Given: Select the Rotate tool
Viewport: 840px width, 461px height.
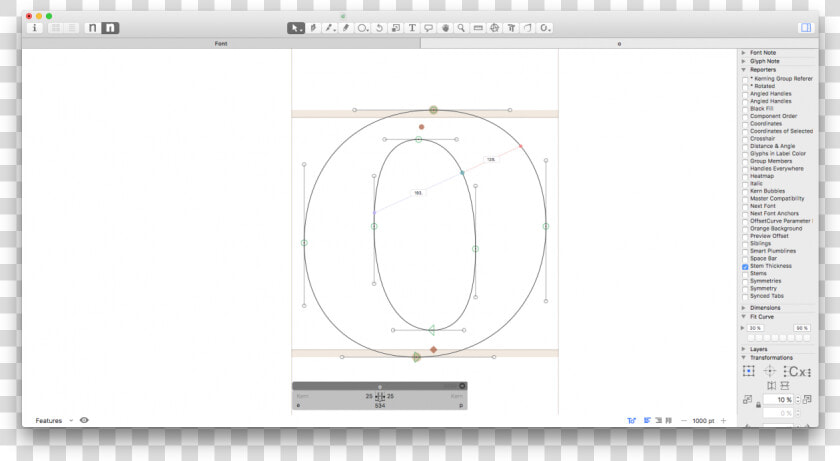Looking at the screenshot, I should click(x=379, y=28).
